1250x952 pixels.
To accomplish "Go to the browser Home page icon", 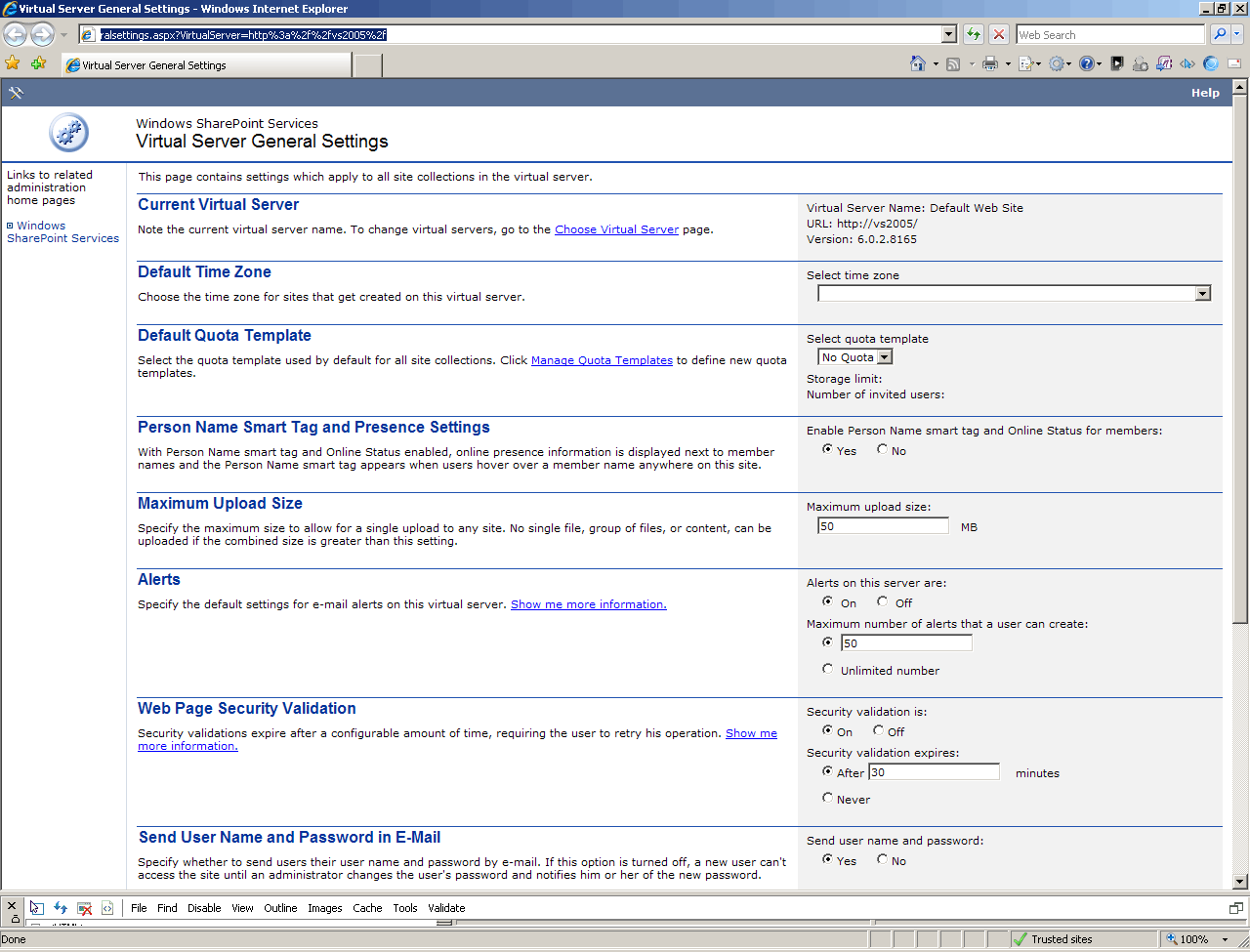I will click(x=918, y=63).
